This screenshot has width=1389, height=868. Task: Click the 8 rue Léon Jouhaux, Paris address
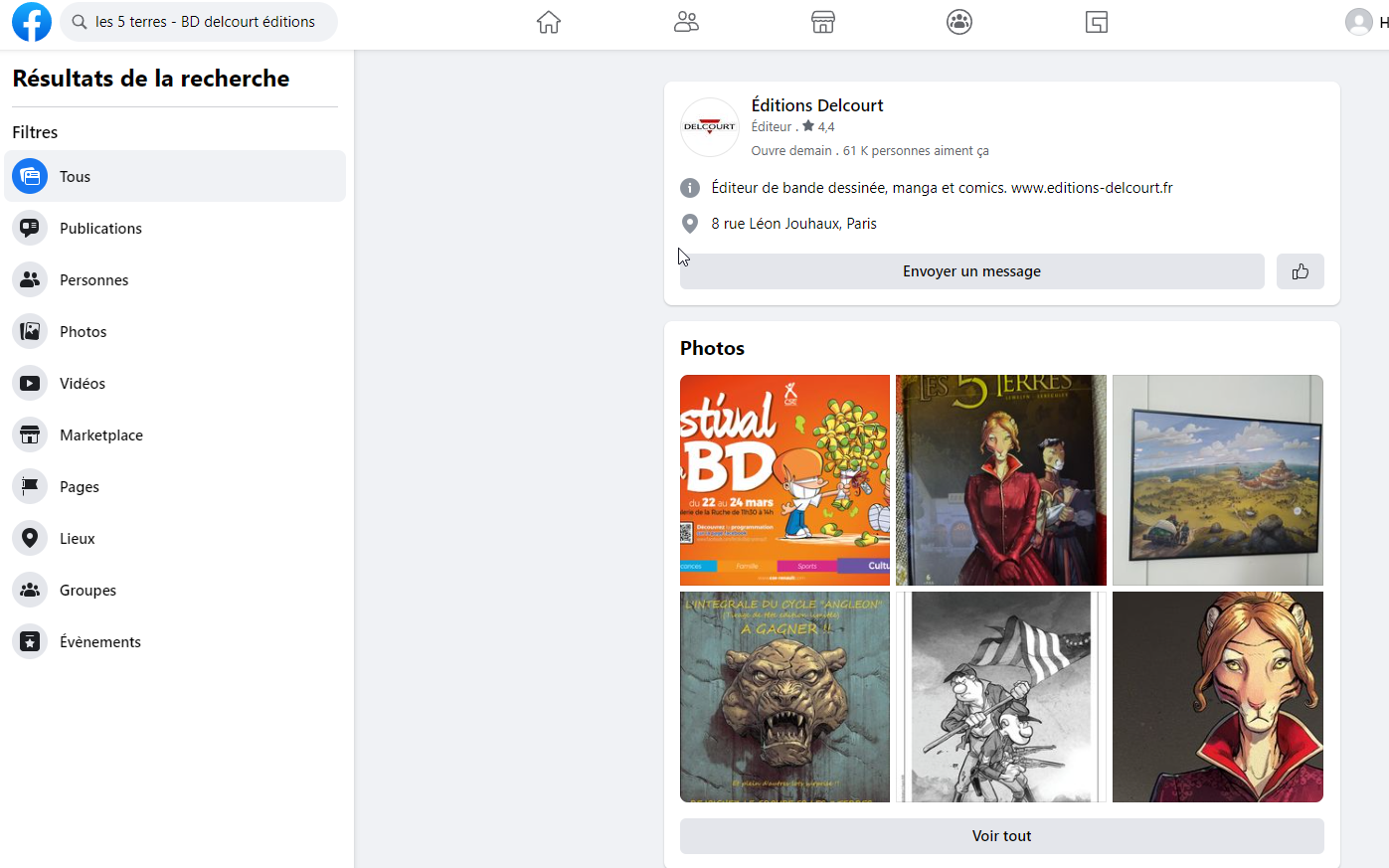pos(793,224)
